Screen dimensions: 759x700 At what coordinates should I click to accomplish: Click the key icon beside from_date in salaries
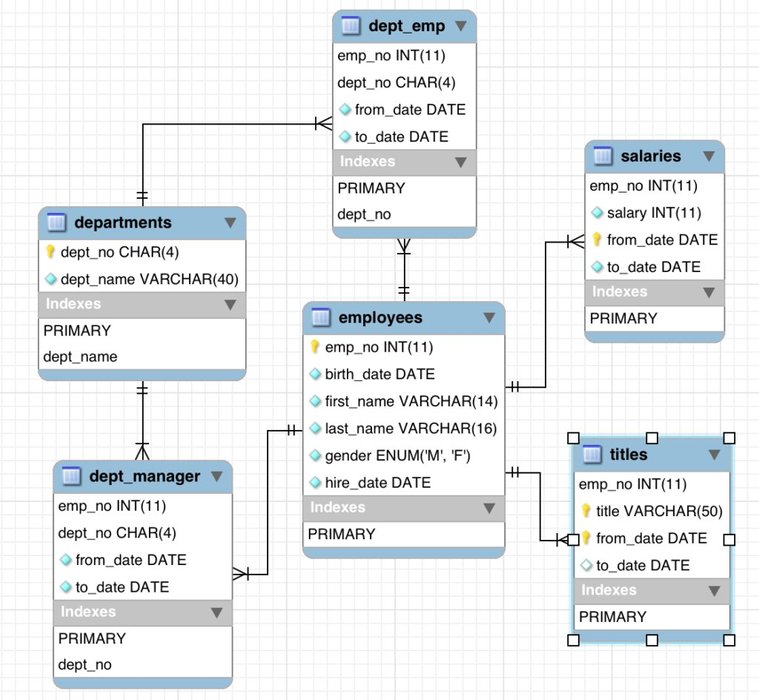[x=597, y=240]
